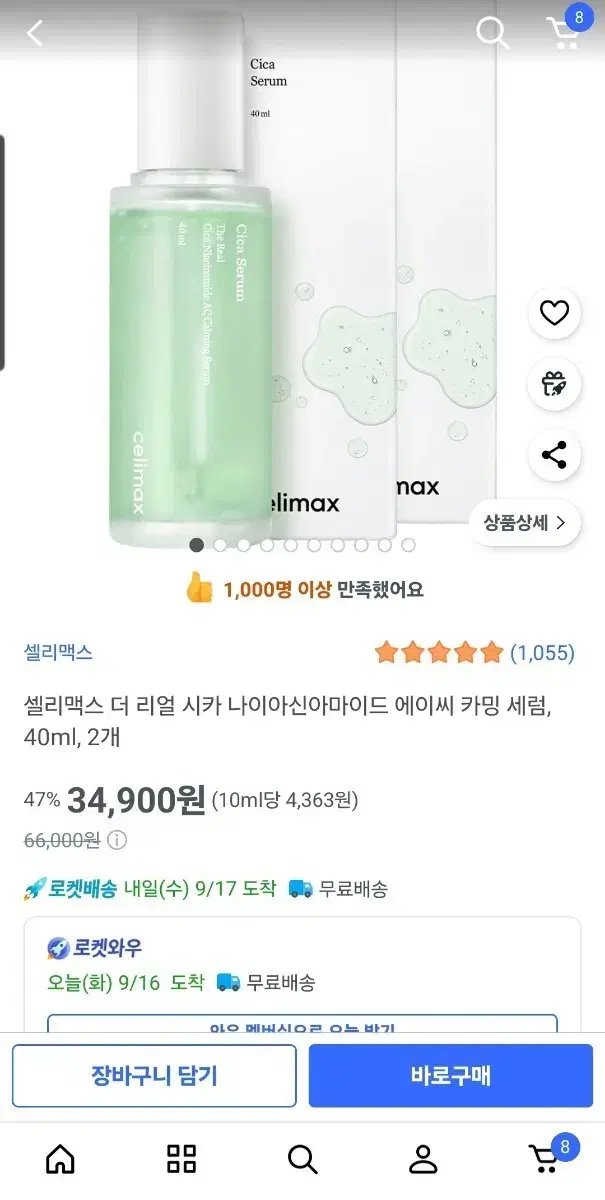The width and height of the screenshot is (605, 1200).
Task: Purchase now using 바로구매 button
Action: 451,1075
